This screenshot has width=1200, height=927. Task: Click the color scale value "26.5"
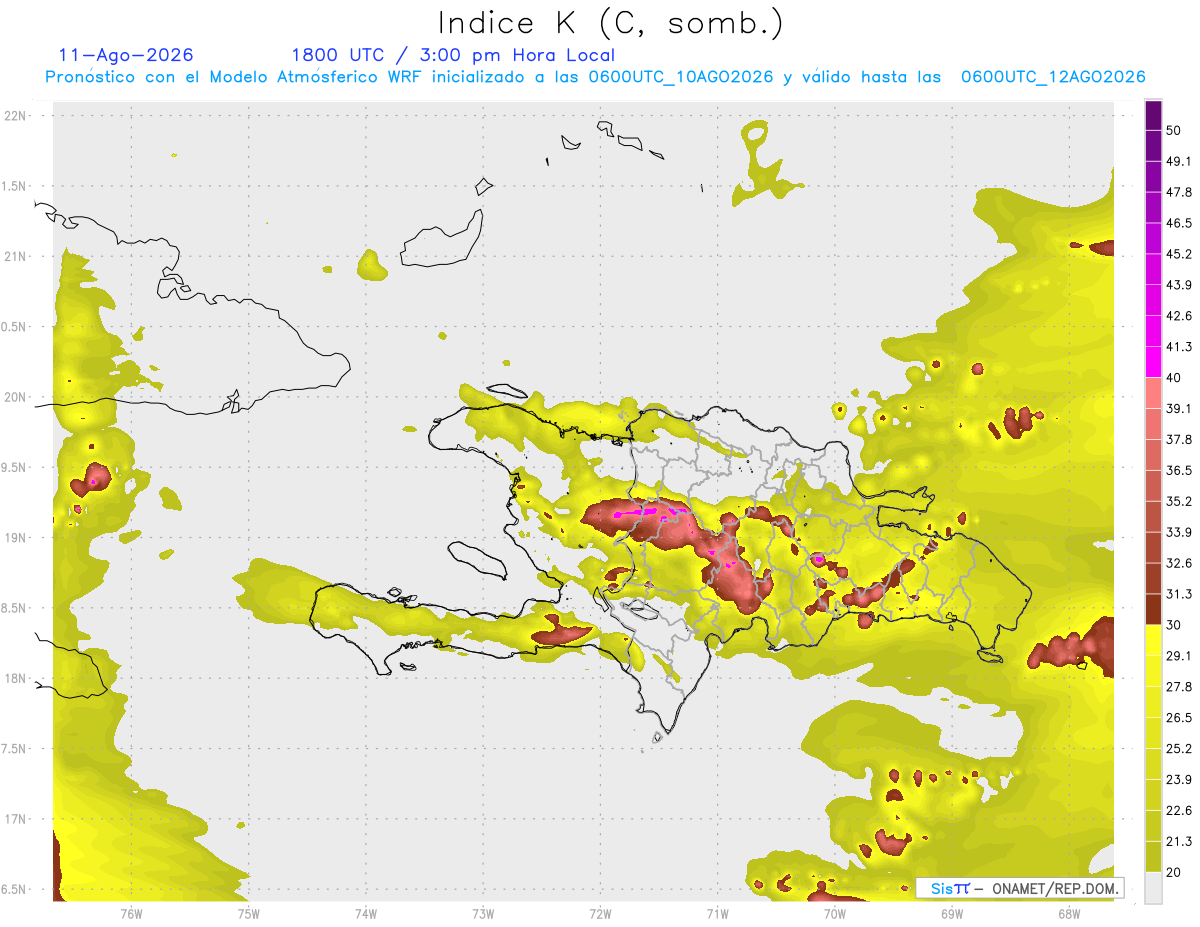point(1178,718)
